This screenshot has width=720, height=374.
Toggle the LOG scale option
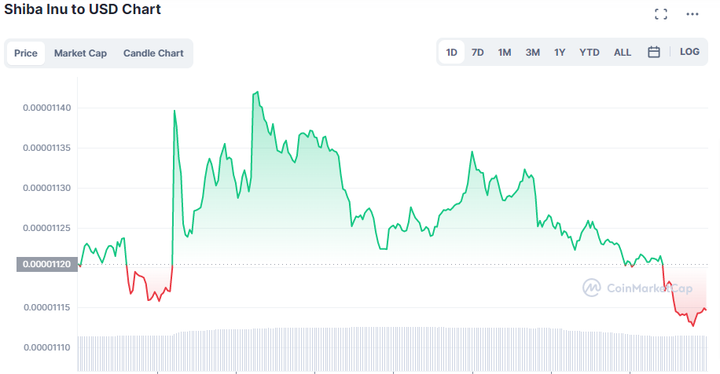coord(689,52)
